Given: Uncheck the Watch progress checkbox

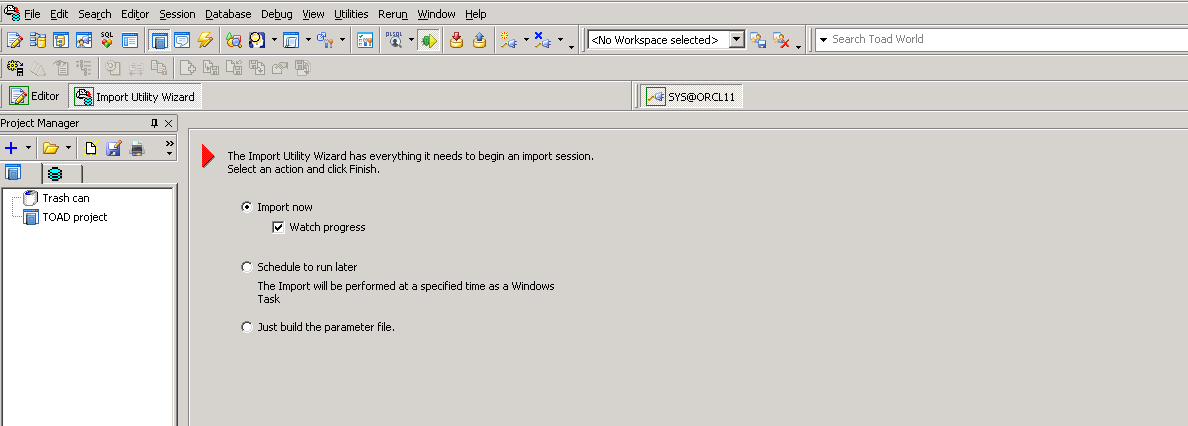Looking at the screenshot, I should pyautogui.click(x=279, y=227).
